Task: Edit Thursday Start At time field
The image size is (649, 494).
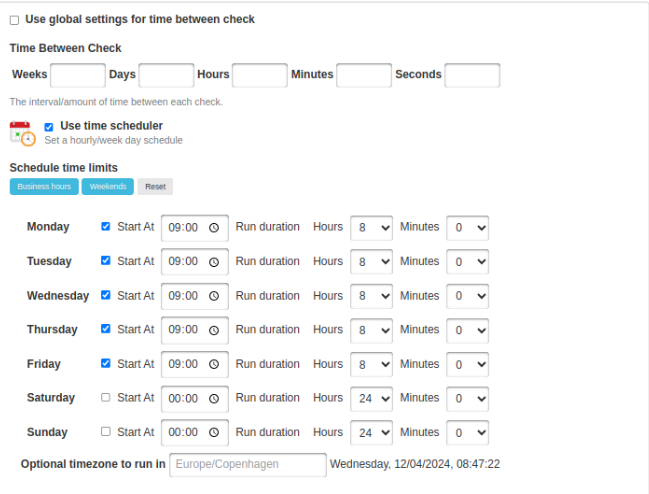Action: click(195, 330)
